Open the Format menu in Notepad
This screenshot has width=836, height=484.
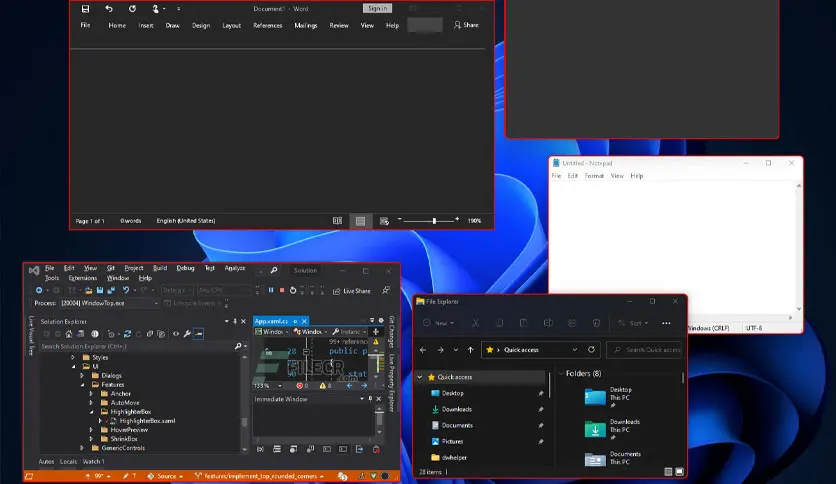tap(594, 176)
